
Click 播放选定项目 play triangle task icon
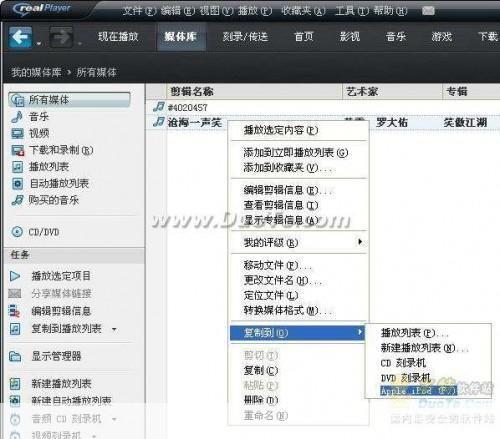click(15, 276)
